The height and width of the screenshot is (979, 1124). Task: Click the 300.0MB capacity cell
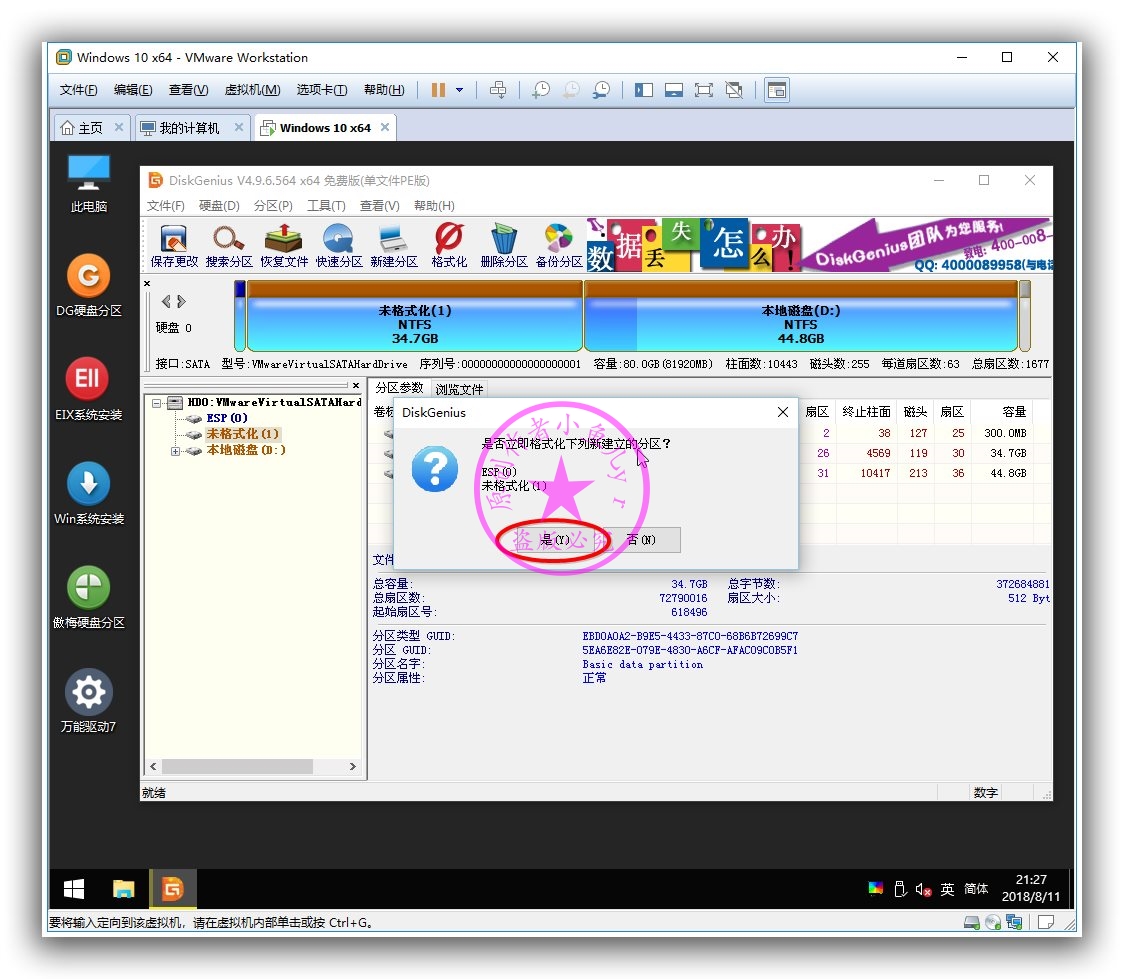(1005, 434)
